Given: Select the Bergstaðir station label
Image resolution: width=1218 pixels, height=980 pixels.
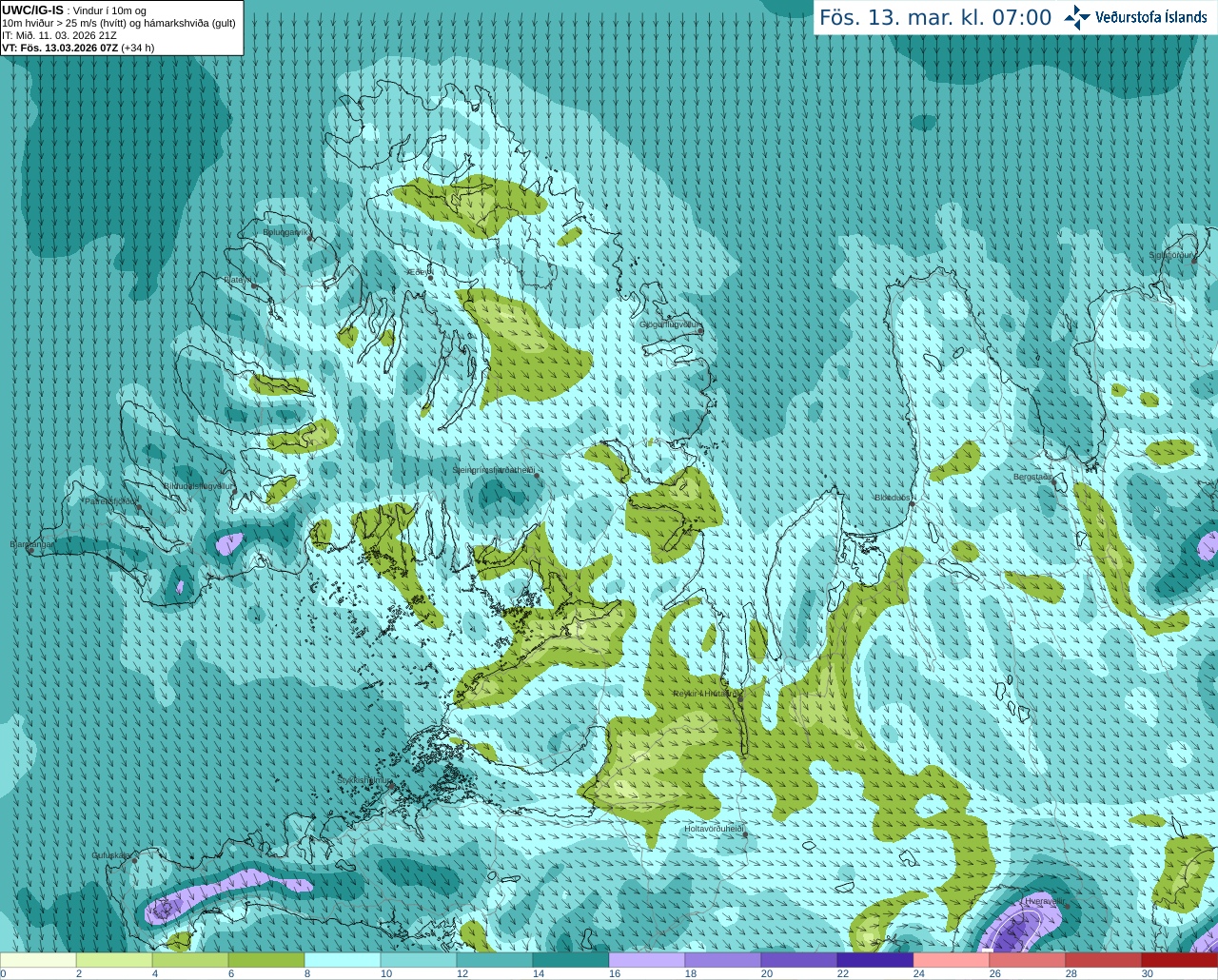Looking at the screenshot, I should [1031, 477].
